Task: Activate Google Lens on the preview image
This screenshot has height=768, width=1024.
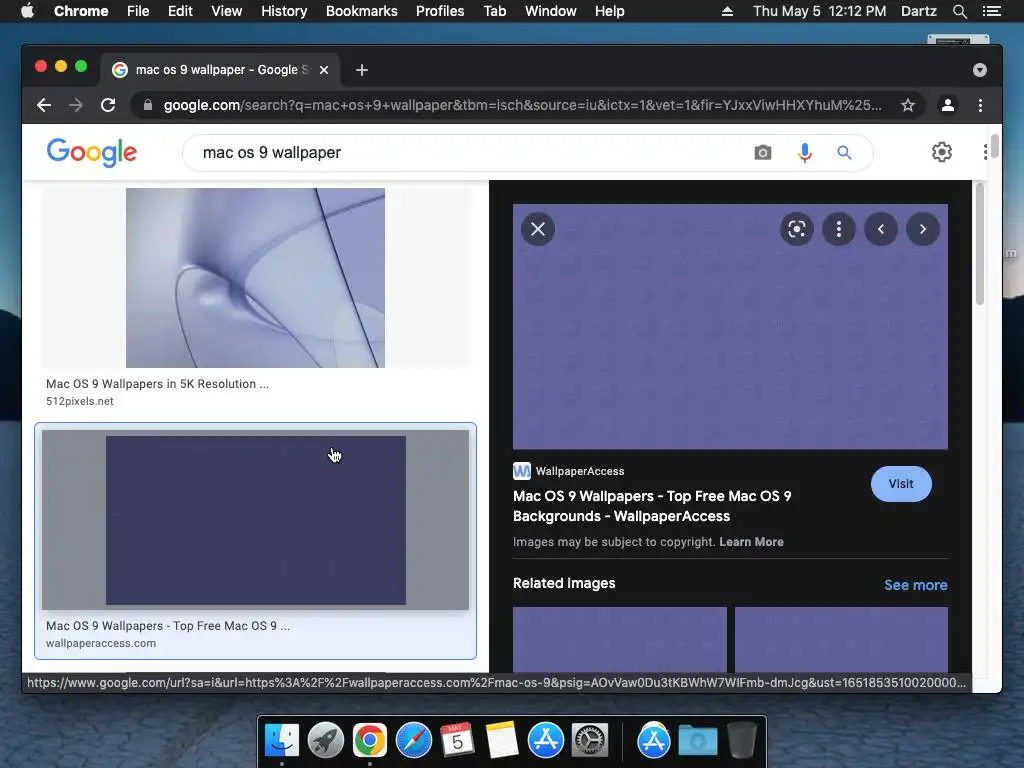Action: pyautogui.click(x=797, y=229)
